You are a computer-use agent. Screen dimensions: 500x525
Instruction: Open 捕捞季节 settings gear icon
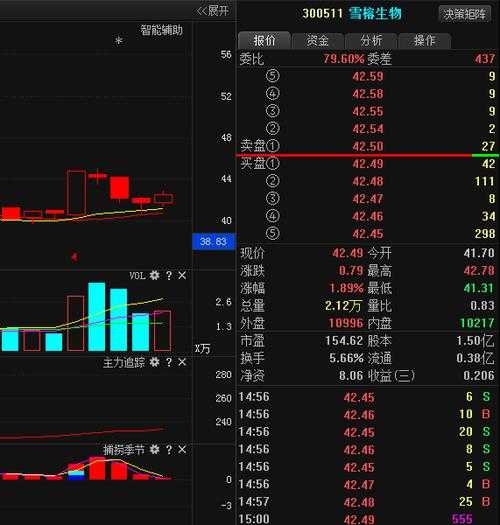coord(154,449)
